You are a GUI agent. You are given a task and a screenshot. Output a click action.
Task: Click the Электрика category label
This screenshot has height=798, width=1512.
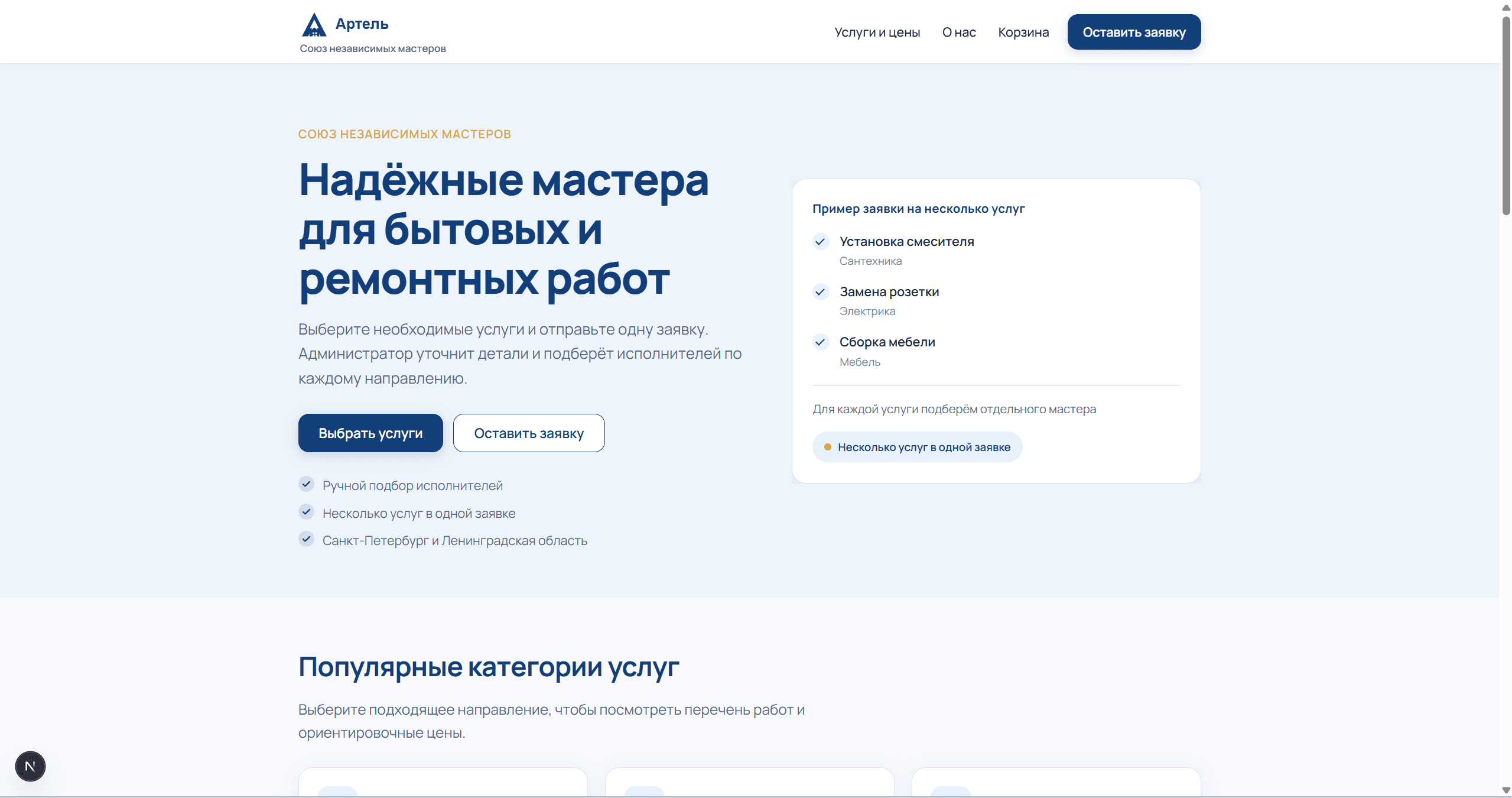867,312
